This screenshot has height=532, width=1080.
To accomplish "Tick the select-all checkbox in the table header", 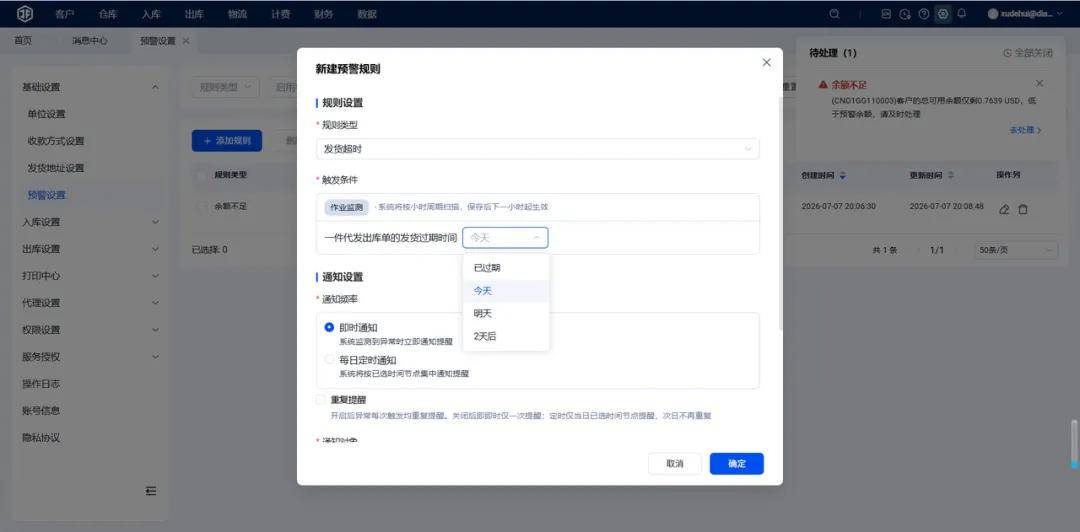I will [x=202, y=175].
